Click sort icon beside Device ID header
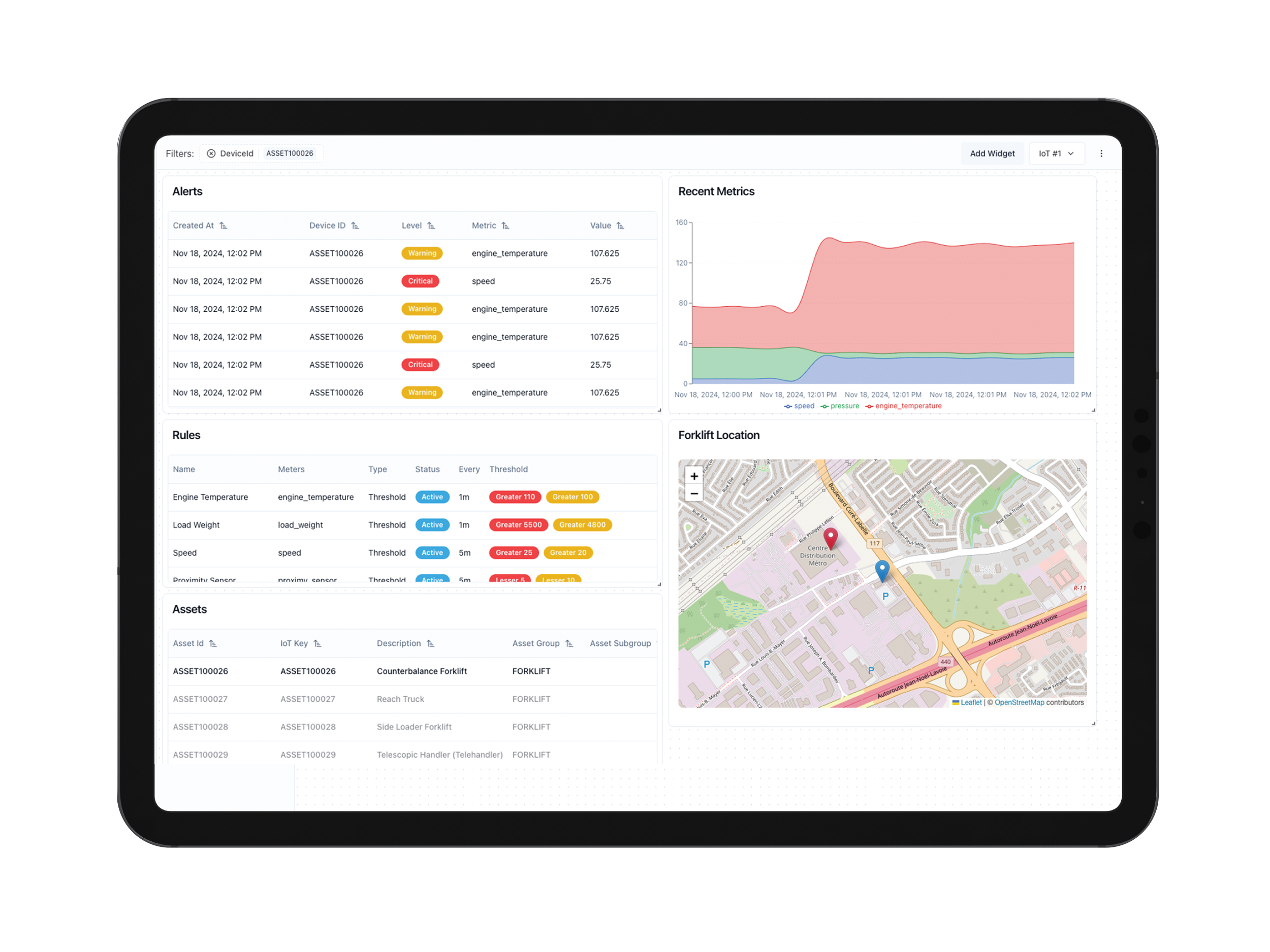Image resolution: width=1270 pixels, height=952 pixels. click(x=356, y=226)
